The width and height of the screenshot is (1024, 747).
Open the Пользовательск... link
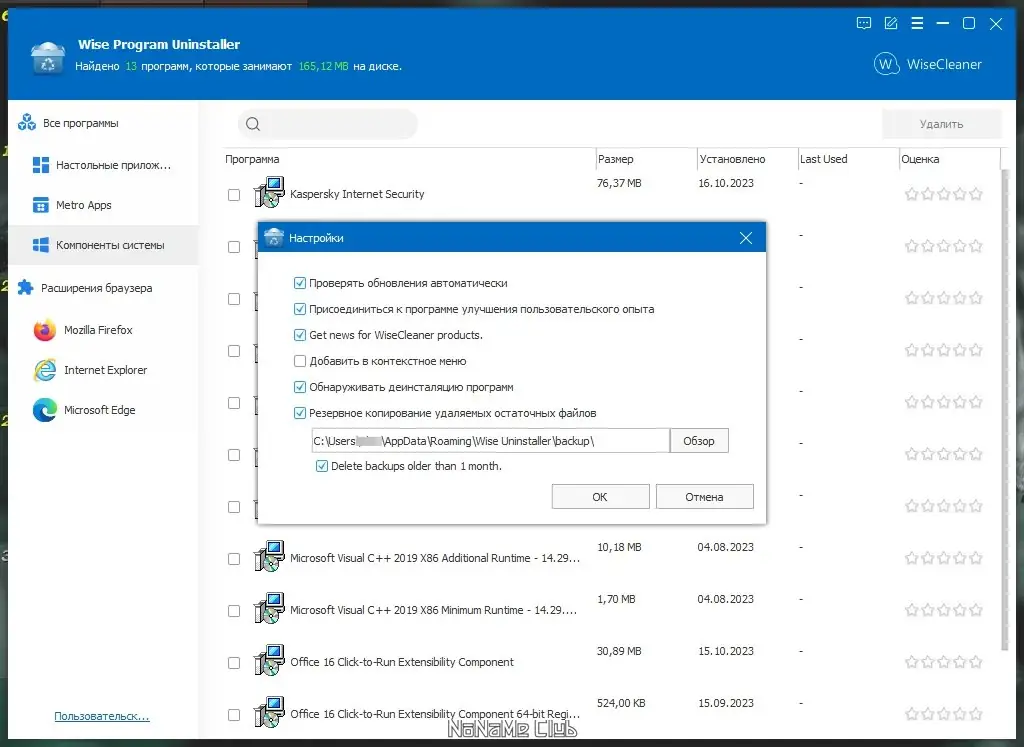(x=102, y=716)
